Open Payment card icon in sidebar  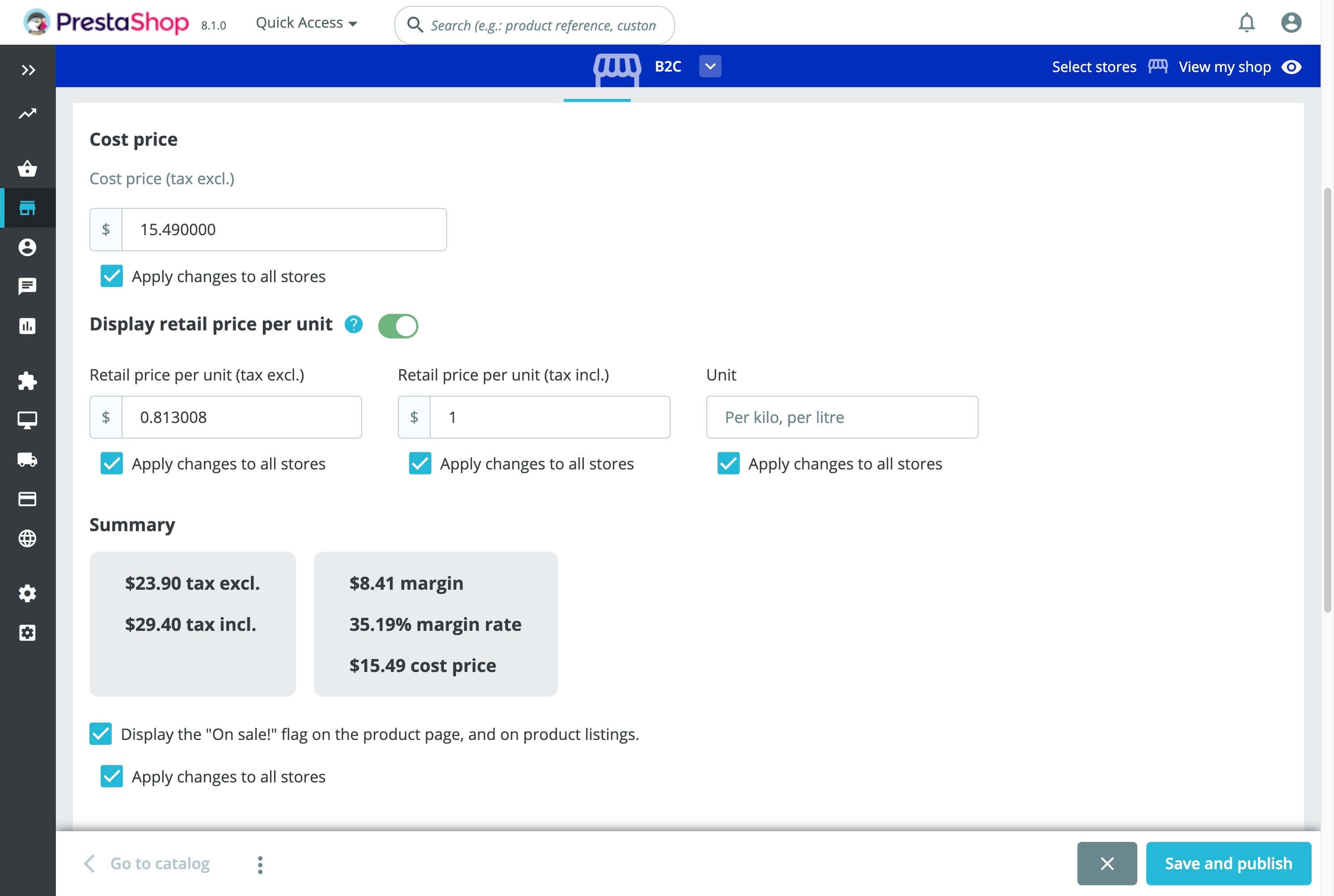(x=27, y=499)
